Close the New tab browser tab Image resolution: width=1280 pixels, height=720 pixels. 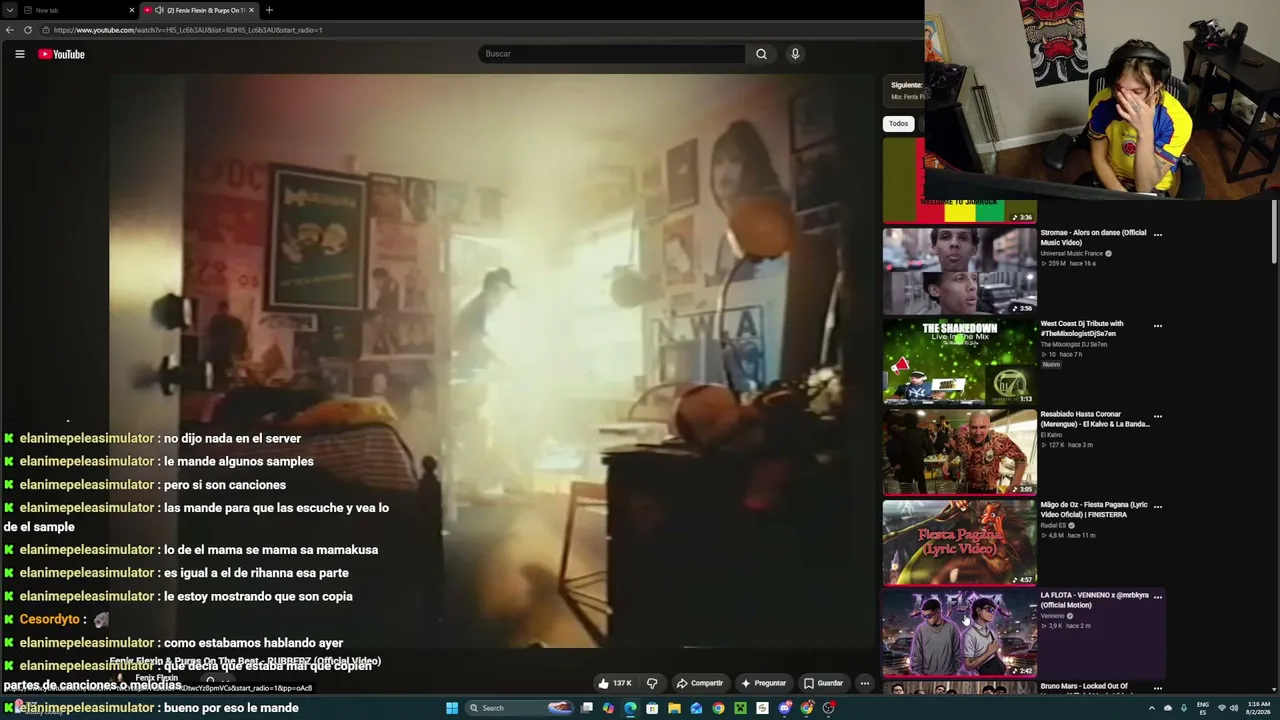click(x=132, y=10)
